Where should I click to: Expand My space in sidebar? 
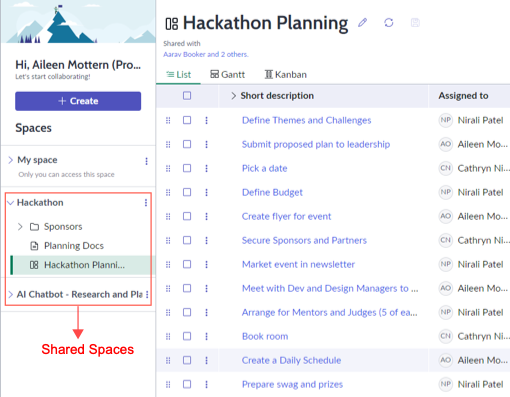pos(11,160)
